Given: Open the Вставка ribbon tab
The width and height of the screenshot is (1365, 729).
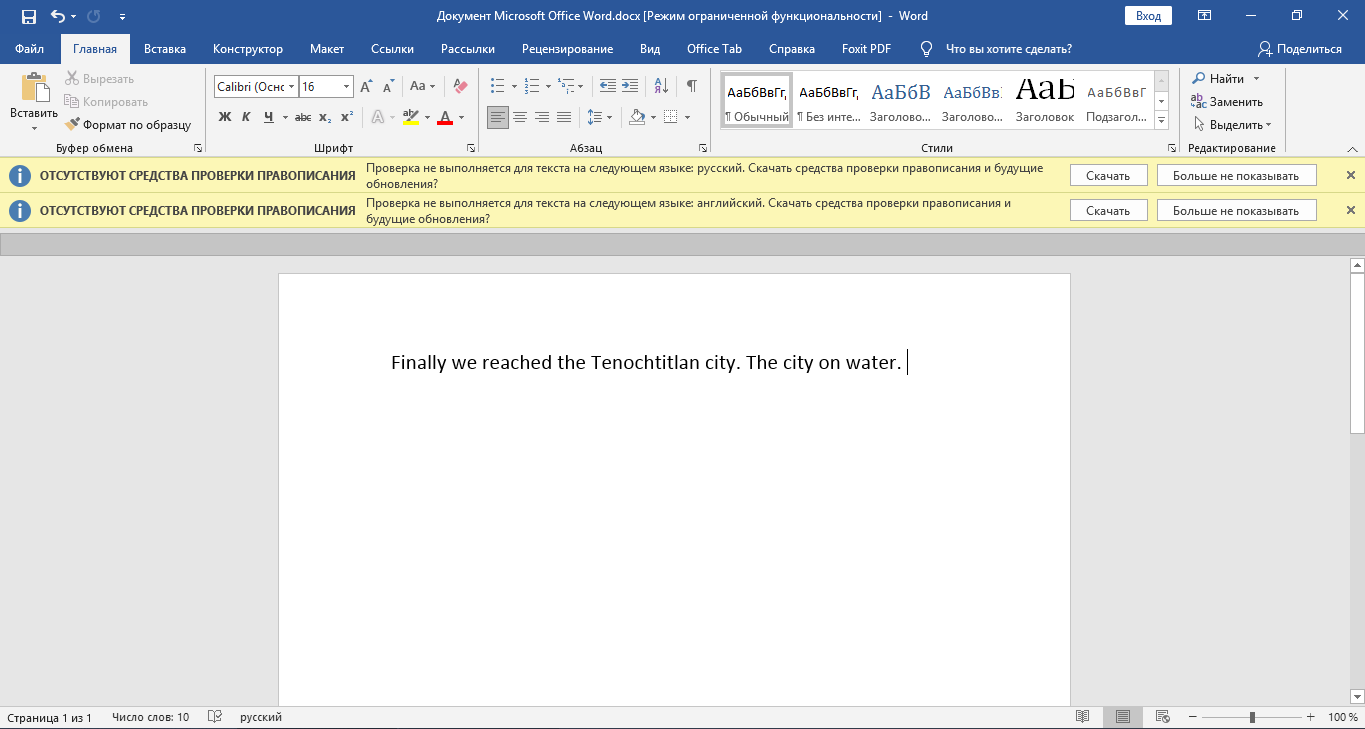Looking at the screenshot, I should coord(164,49).
